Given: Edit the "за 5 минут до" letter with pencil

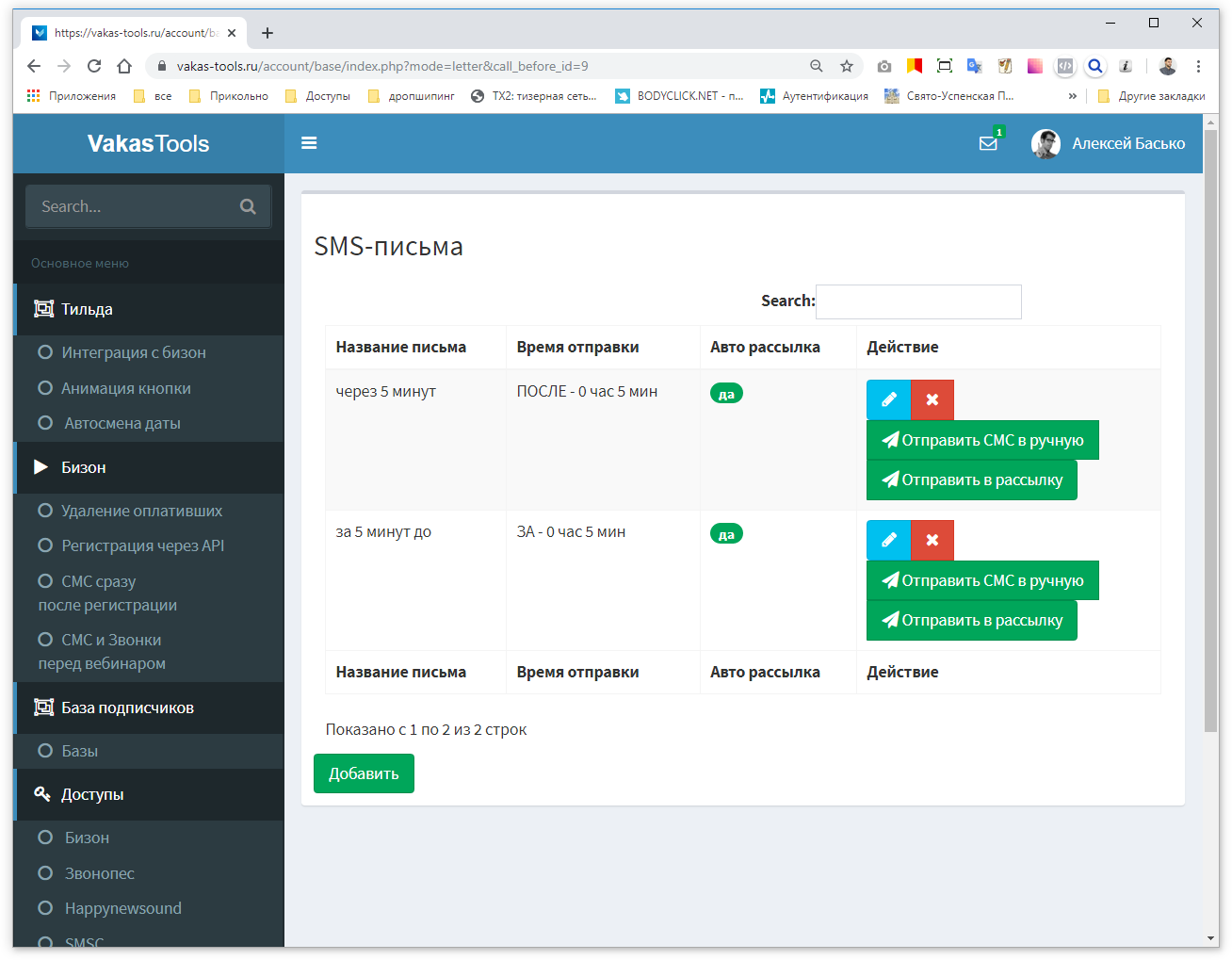Looking at the screenshot, I should pyautogui.click(x=888, y=540).
